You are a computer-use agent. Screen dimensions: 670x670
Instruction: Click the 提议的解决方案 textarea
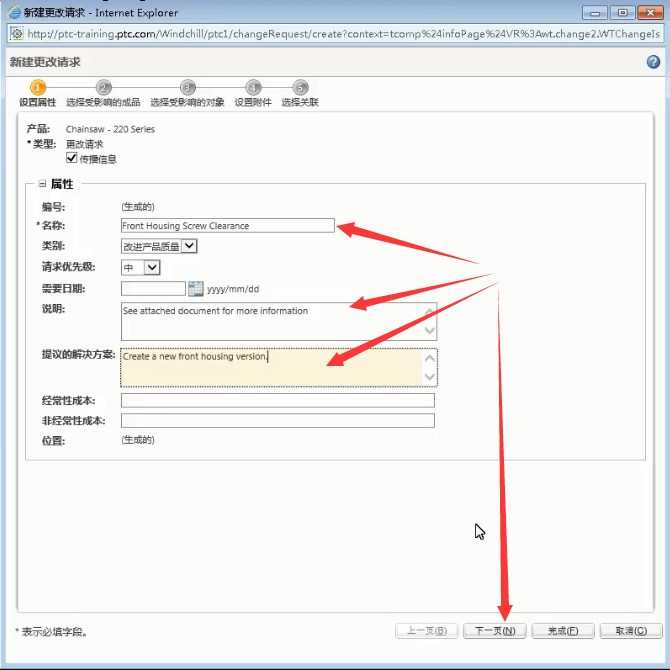tap(279, 367)
